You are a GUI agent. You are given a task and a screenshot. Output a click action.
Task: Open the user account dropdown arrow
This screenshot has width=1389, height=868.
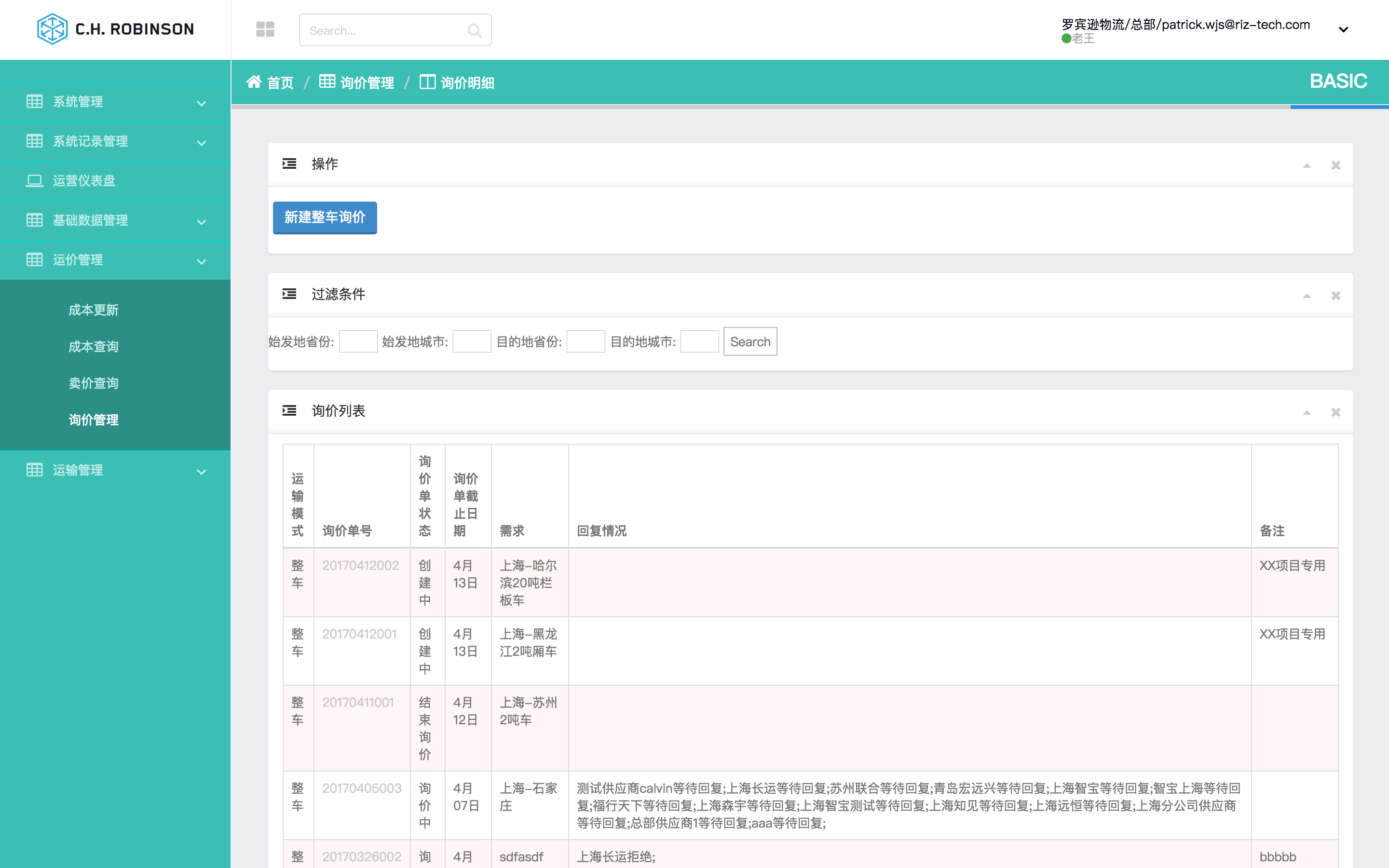(1343, 30)
